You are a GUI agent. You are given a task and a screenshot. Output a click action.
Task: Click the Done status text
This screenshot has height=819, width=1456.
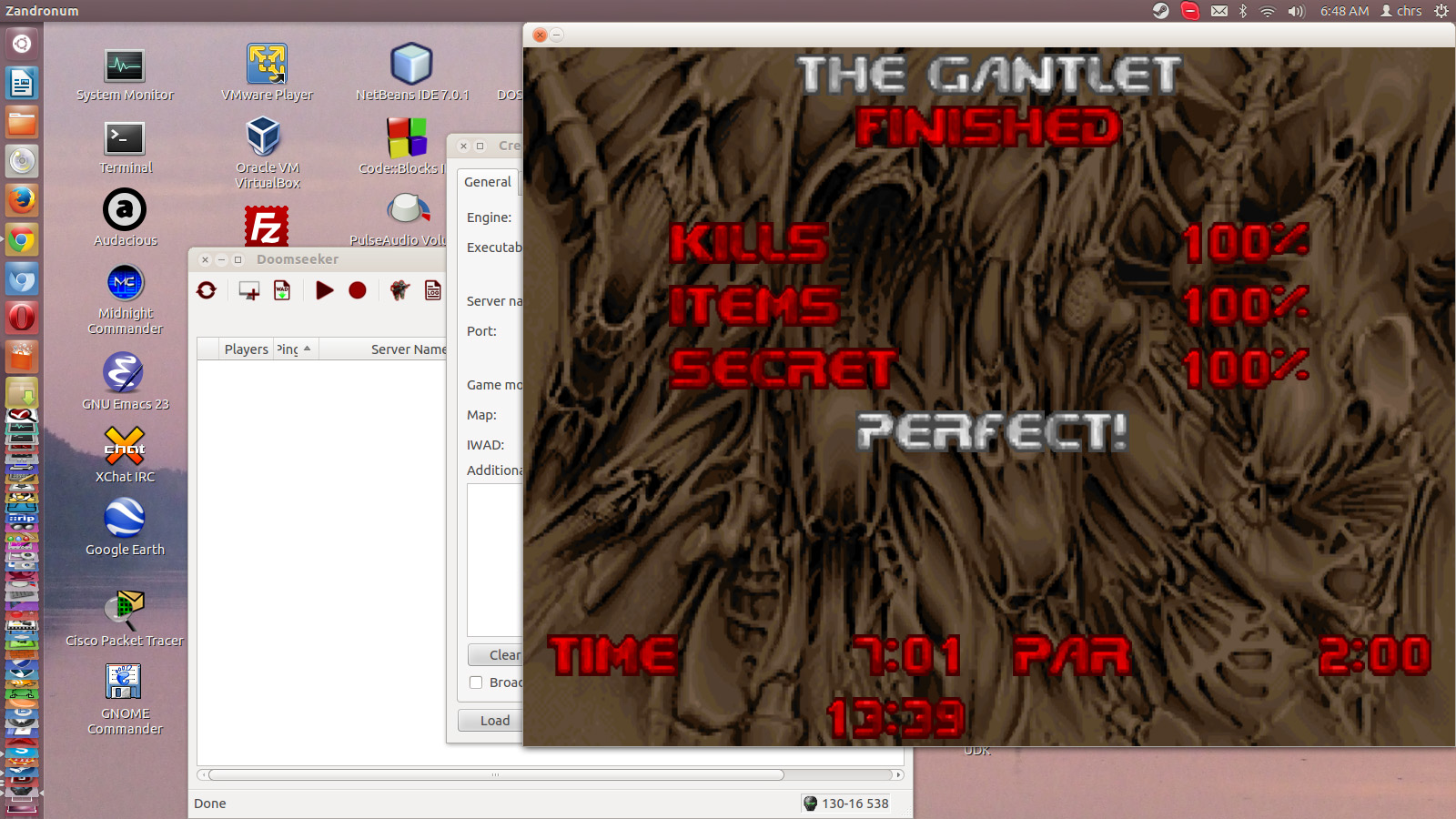coord(209,804)
